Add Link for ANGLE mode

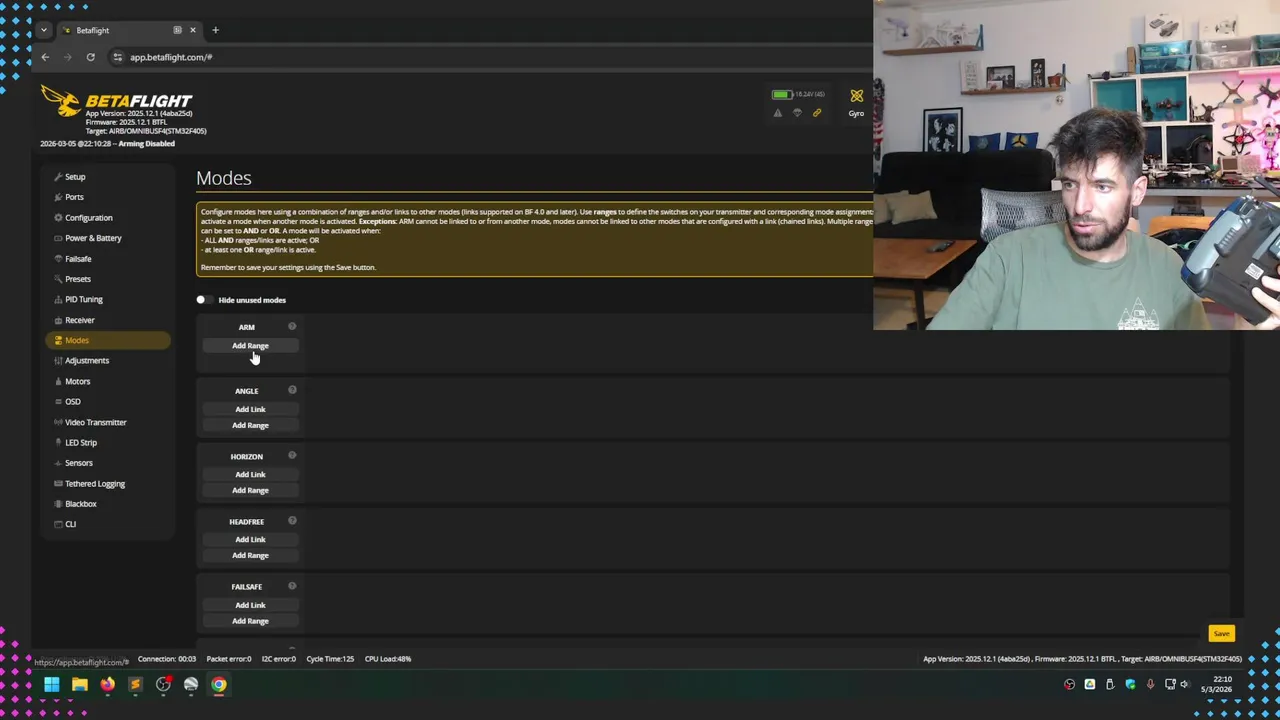pyautogui.click(x=250, y=409)
